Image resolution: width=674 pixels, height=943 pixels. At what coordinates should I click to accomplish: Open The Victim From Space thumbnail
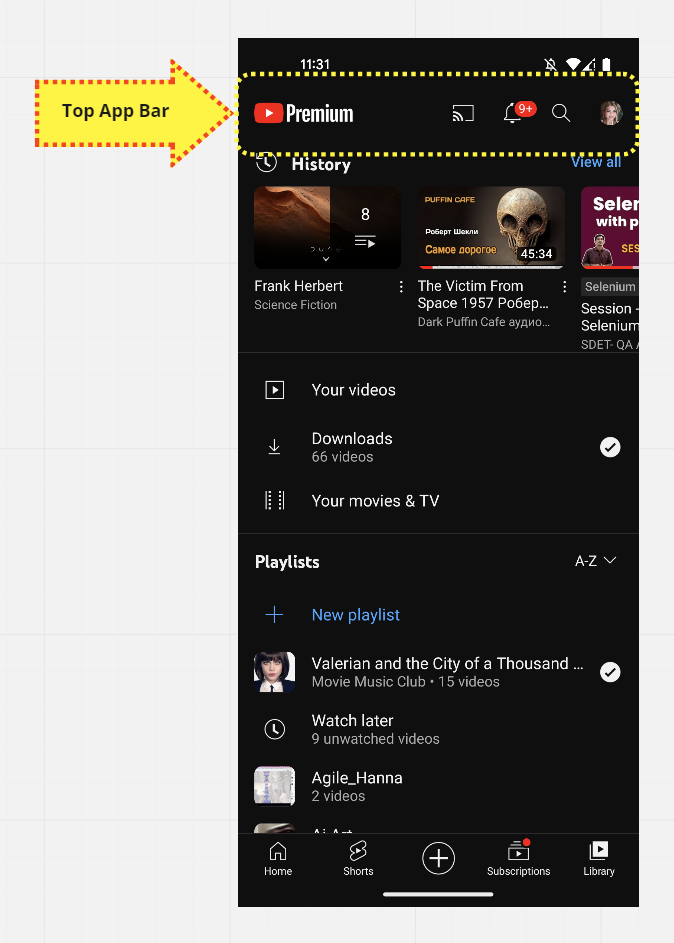coord(491,227)
